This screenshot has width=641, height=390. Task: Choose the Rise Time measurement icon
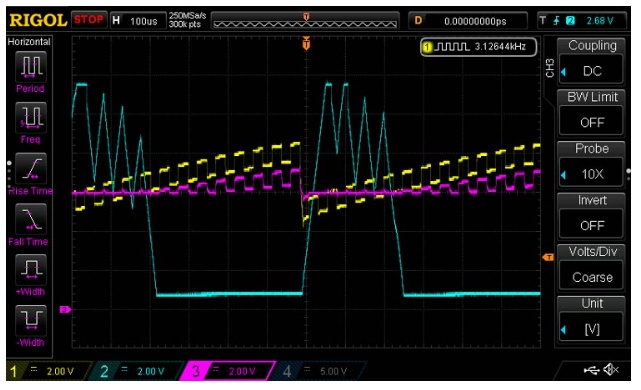pyautogui.click(x=31, y=168)
